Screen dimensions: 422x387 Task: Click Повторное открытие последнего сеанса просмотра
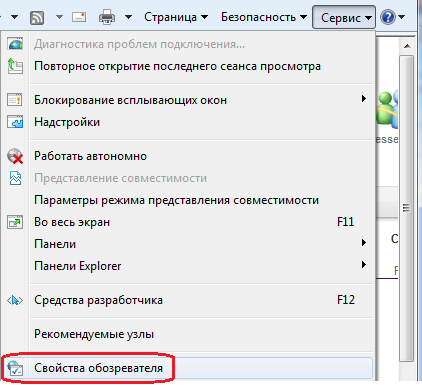pos(202,66)
